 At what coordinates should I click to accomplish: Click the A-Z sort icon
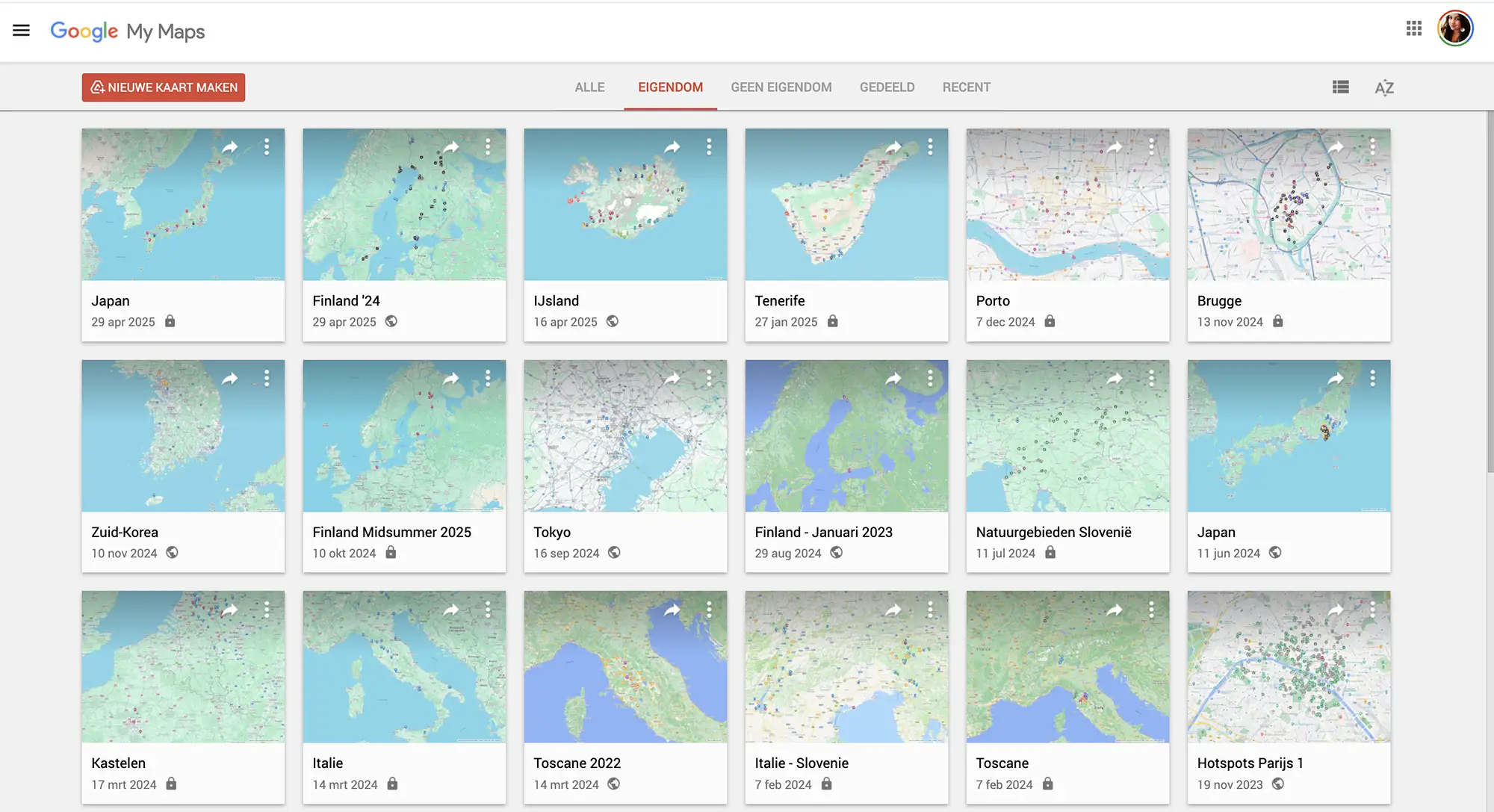pos(1384,87)
